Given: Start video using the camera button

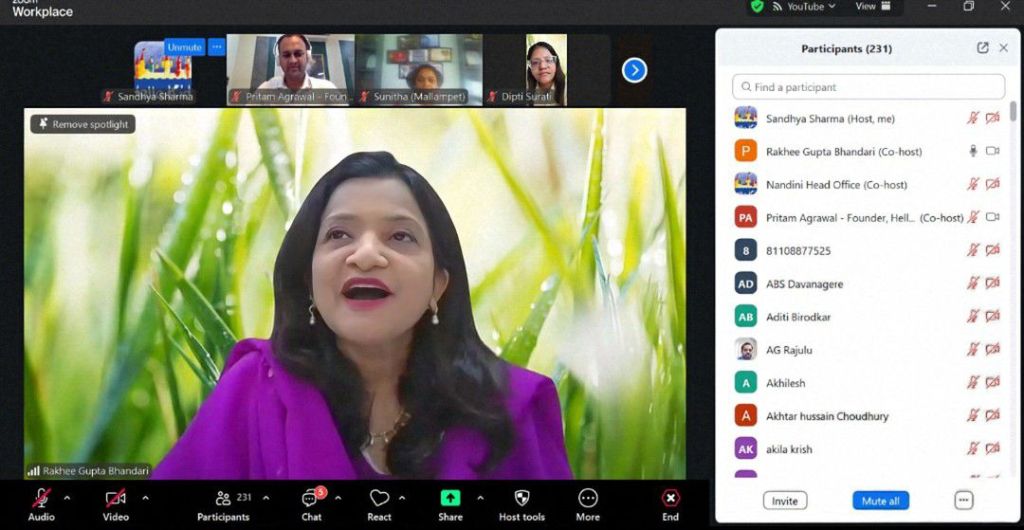Looking at the screenshot, I should [116, 498].
